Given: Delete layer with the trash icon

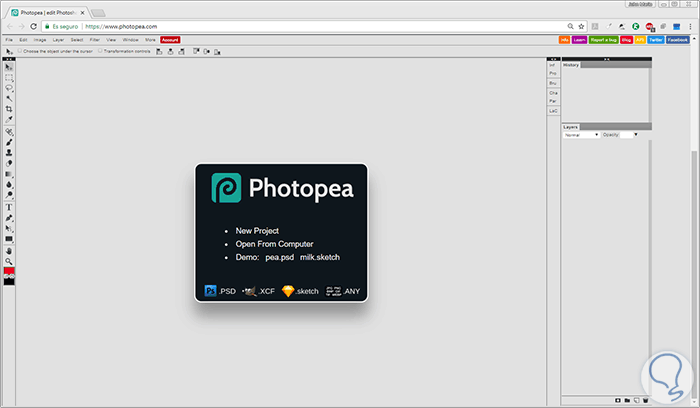Looking at the screenshot, I should 646,400.
